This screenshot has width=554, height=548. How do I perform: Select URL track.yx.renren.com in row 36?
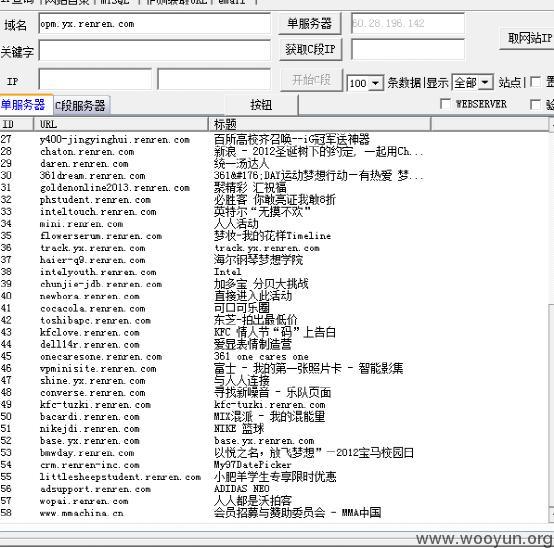(x=93, y=248)
